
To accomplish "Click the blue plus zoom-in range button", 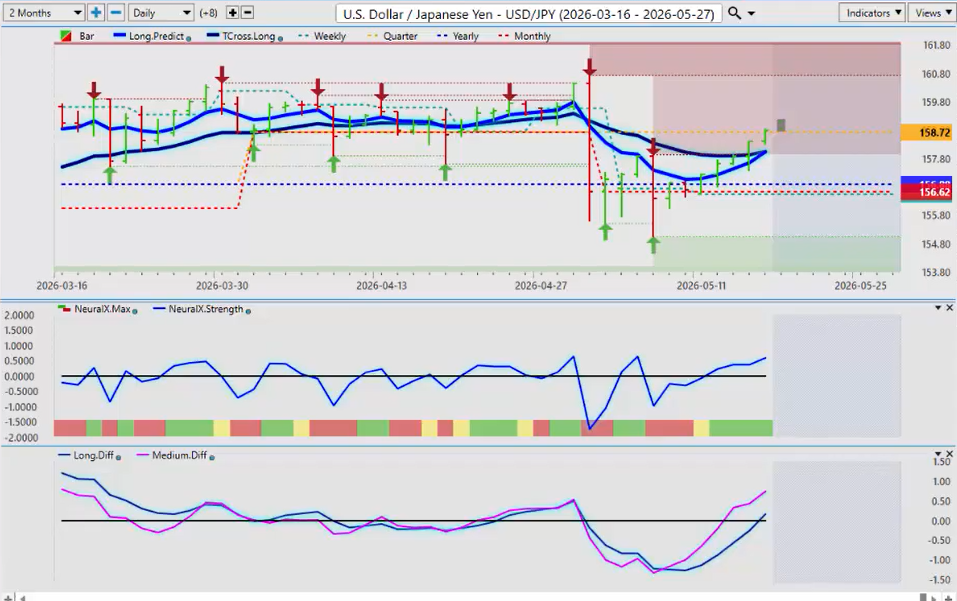I will [x=96, y=12].
